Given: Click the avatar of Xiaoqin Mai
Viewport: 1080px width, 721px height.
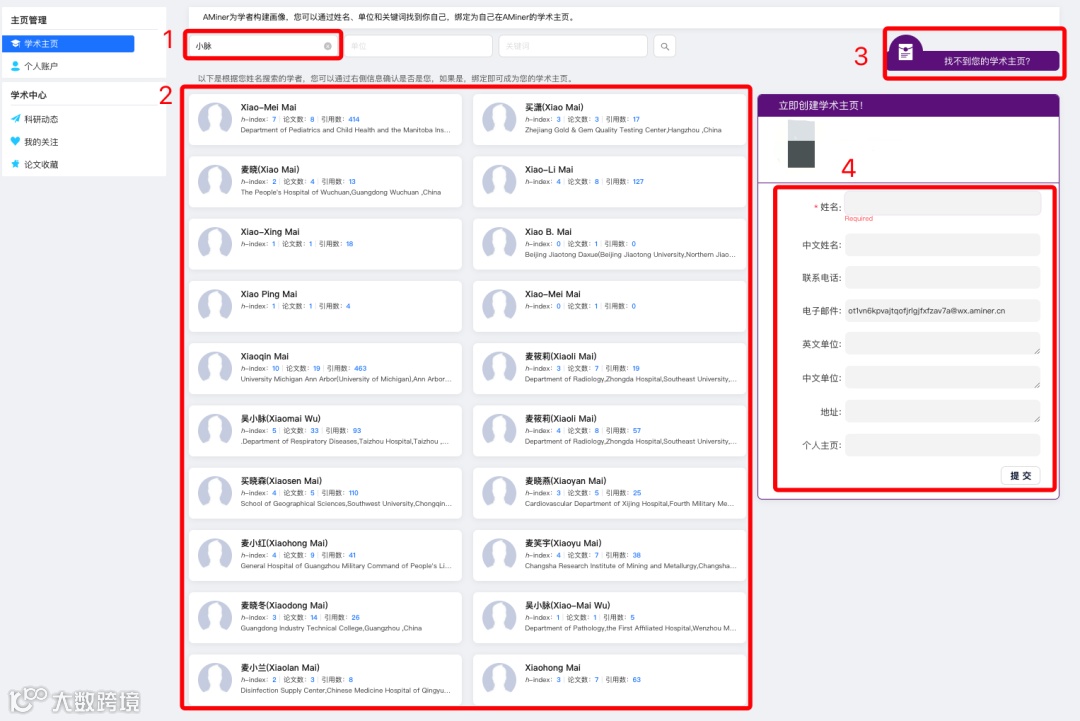Looking at the screenshot, I should click(215, 368).
